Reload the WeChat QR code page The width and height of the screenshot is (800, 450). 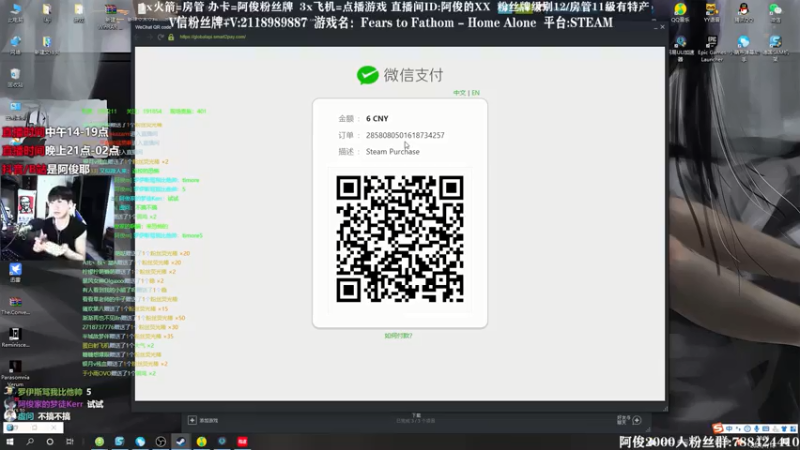click(x=161, y=37)
